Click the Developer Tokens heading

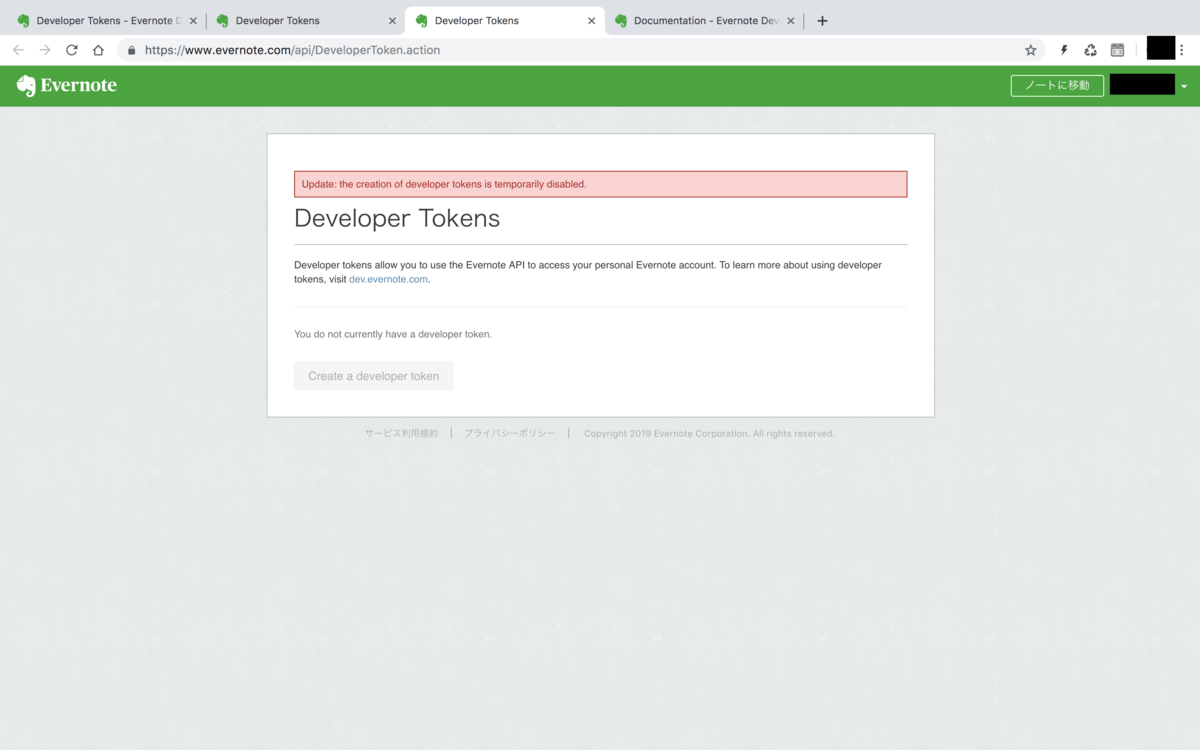(397, 218)
